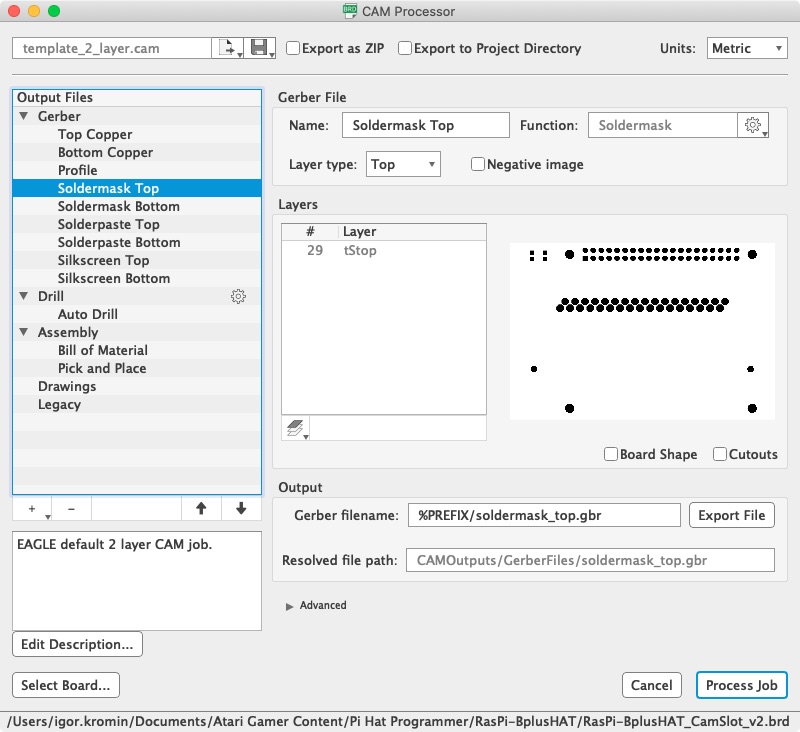The width and height of the screenshot is (800, 732).
Task: Open the Units Metric dropdown
Action: point(747,48)
